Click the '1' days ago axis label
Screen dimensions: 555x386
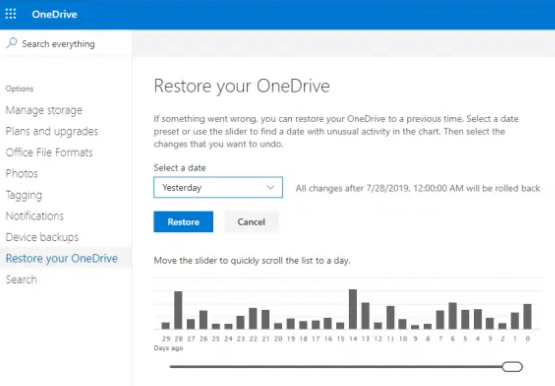515,339
